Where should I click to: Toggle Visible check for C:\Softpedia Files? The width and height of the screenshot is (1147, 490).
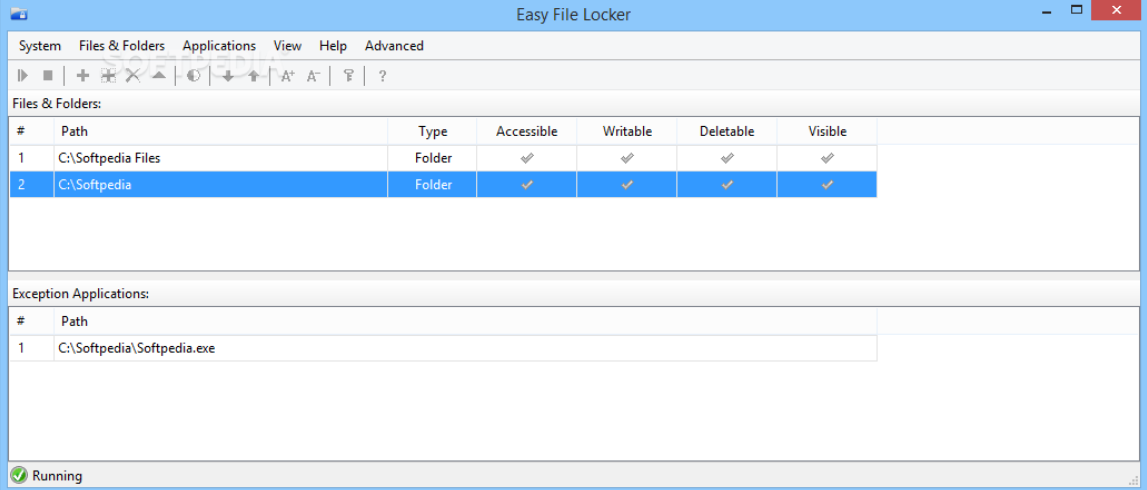827,158
